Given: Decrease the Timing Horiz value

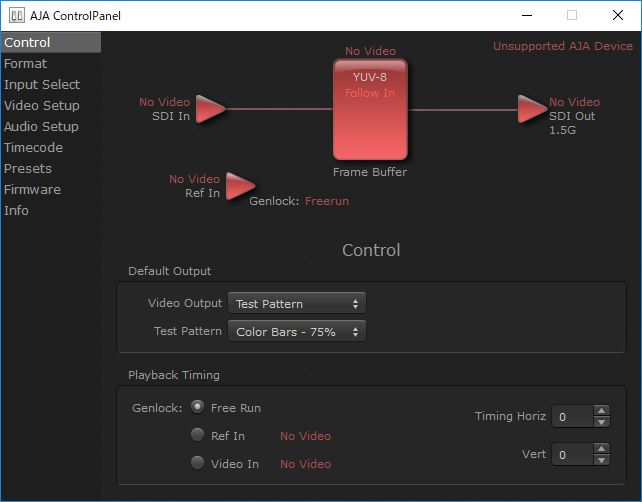Looking at the screenshot, I should pos(601,422).
